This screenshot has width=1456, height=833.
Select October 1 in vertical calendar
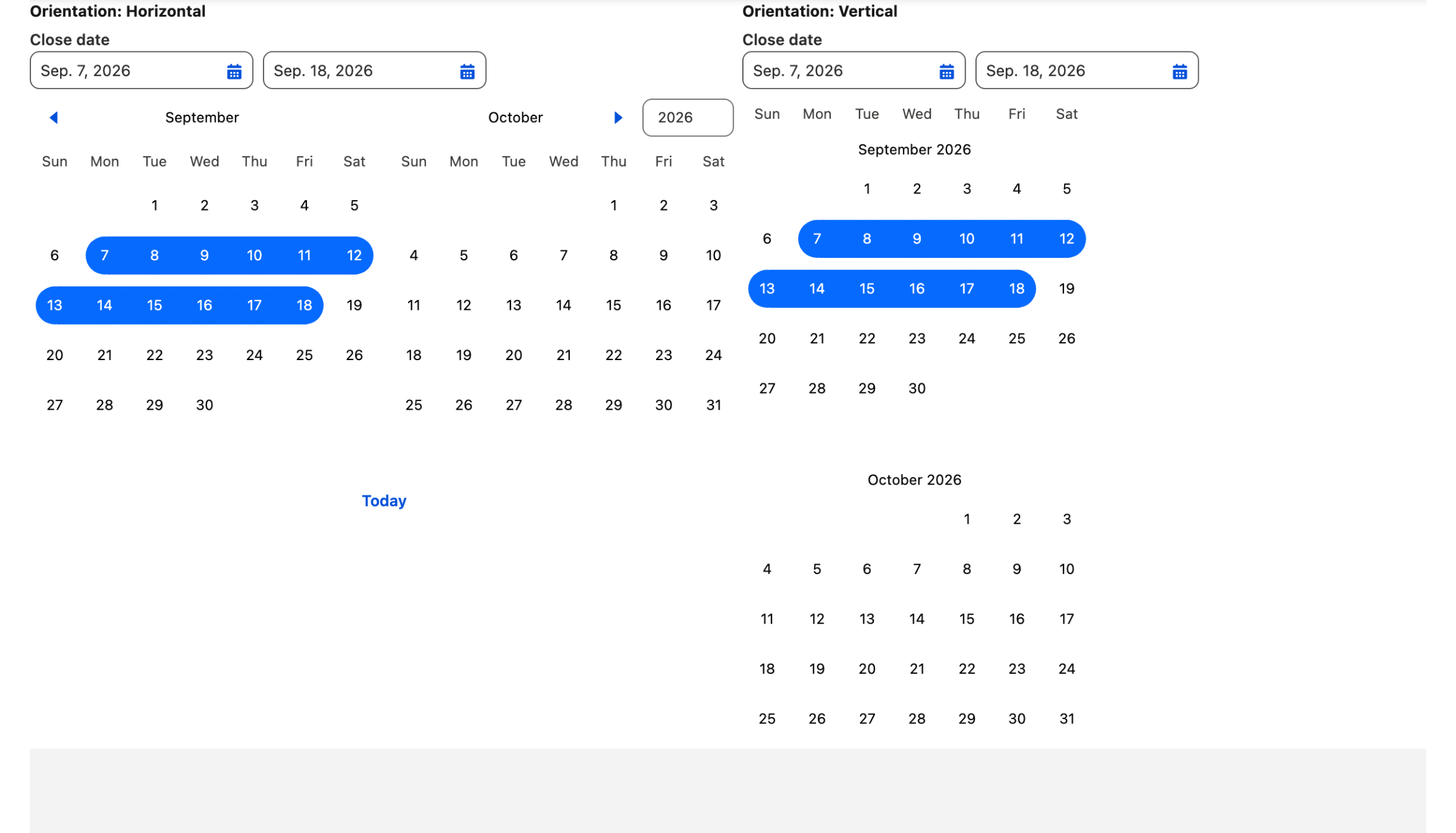coord(967,519)
